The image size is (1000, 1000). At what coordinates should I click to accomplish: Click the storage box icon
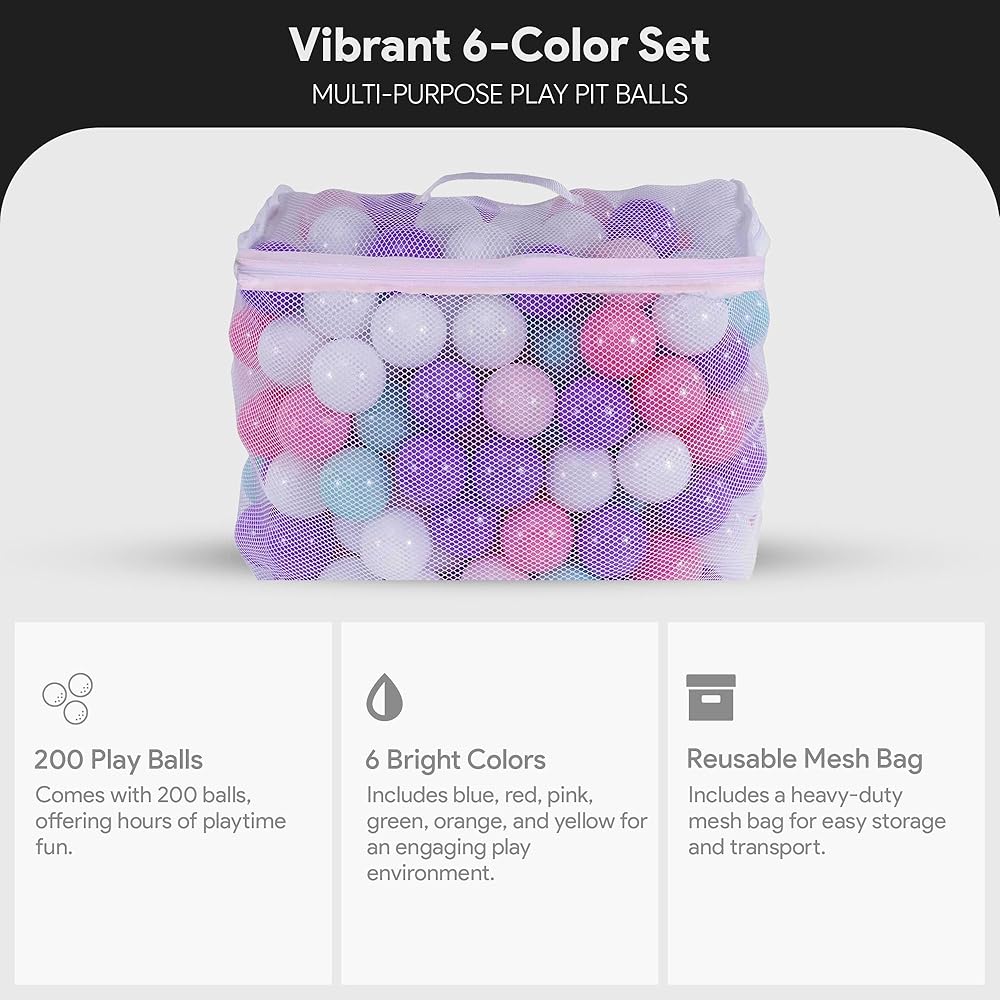(711, 698)
